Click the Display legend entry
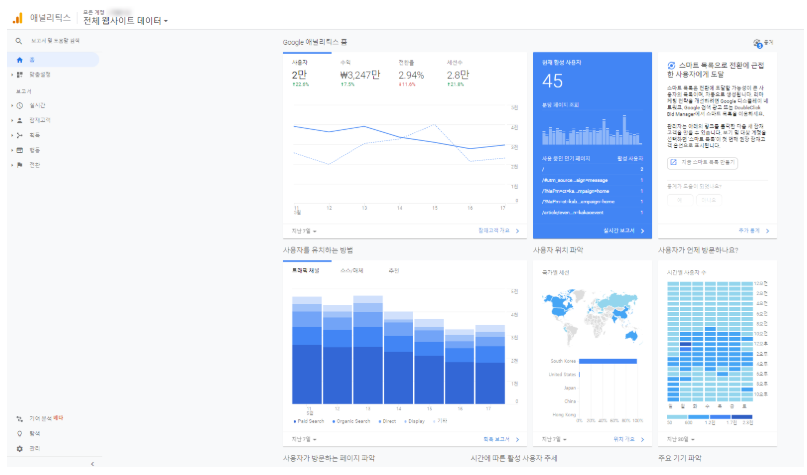 (415, 421)
